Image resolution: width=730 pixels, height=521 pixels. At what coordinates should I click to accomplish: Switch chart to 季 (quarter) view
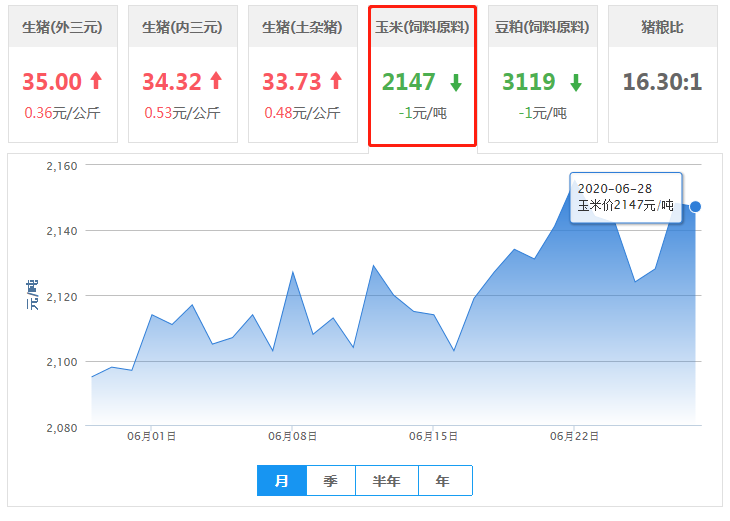[330, 481]
